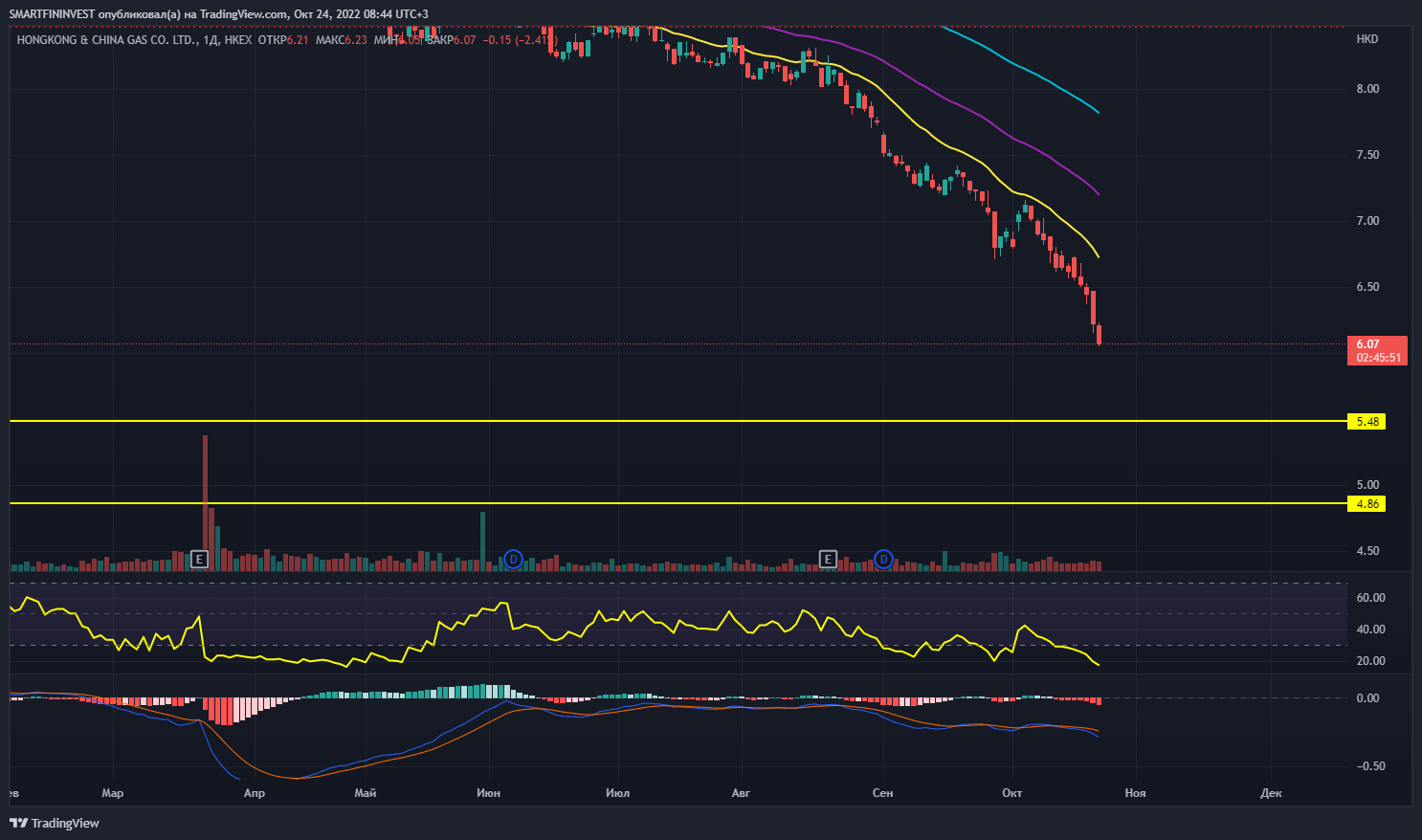
Task: Click the RSI 60.00 axis label
Action: click(1370, 598)
